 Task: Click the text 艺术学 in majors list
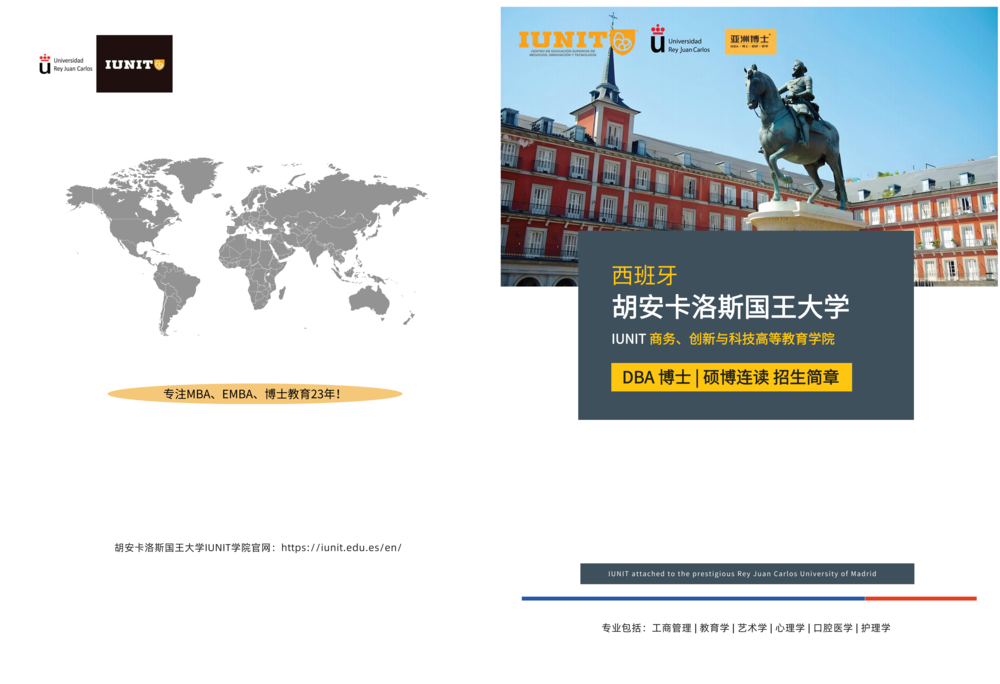(x=753, y=629)
